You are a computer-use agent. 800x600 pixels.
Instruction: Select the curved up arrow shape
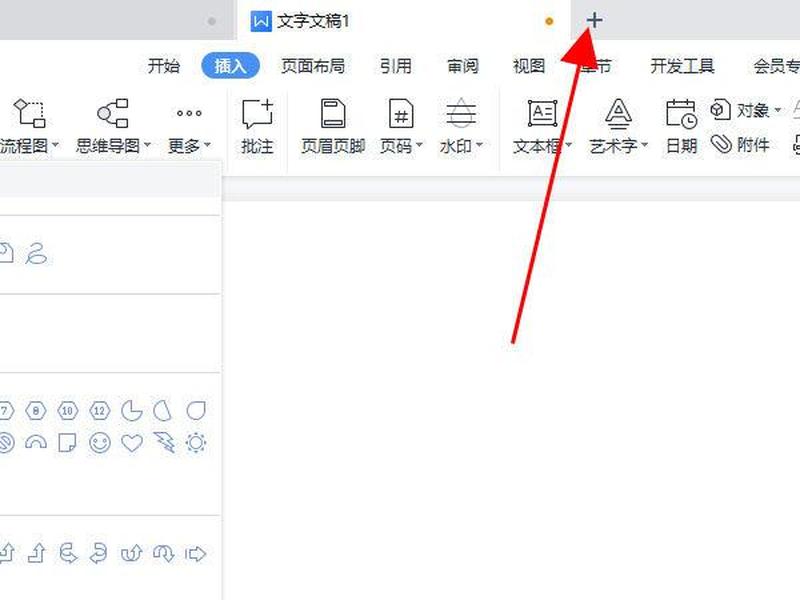pyautogui.click(x=131, y=553)
